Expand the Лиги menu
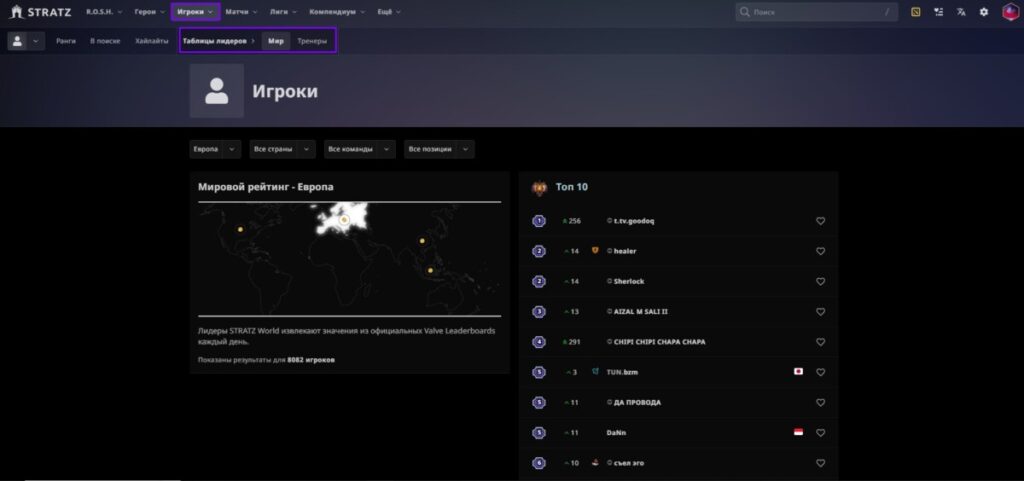Viewport: 1024px width, 481px height. (283, 12)
